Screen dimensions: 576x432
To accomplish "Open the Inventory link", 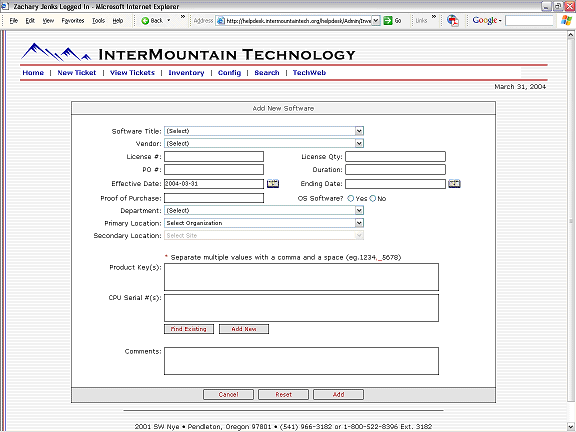I will (186, 73).
